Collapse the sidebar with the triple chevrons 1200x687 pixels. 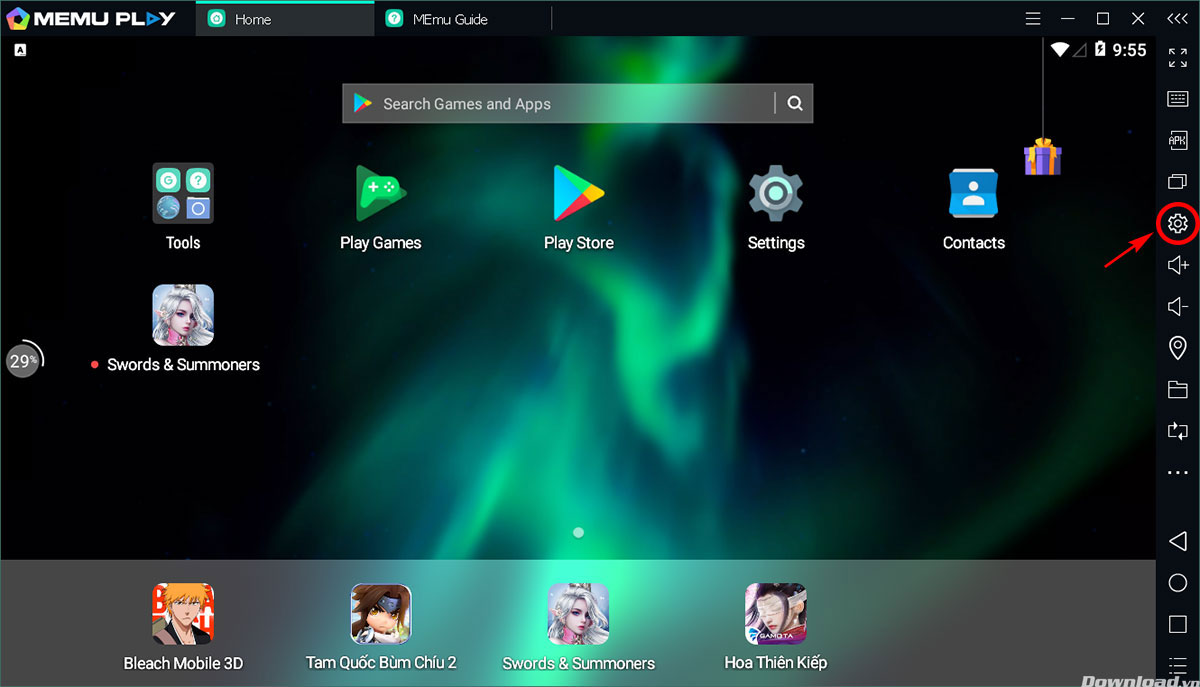[1176, 17]
